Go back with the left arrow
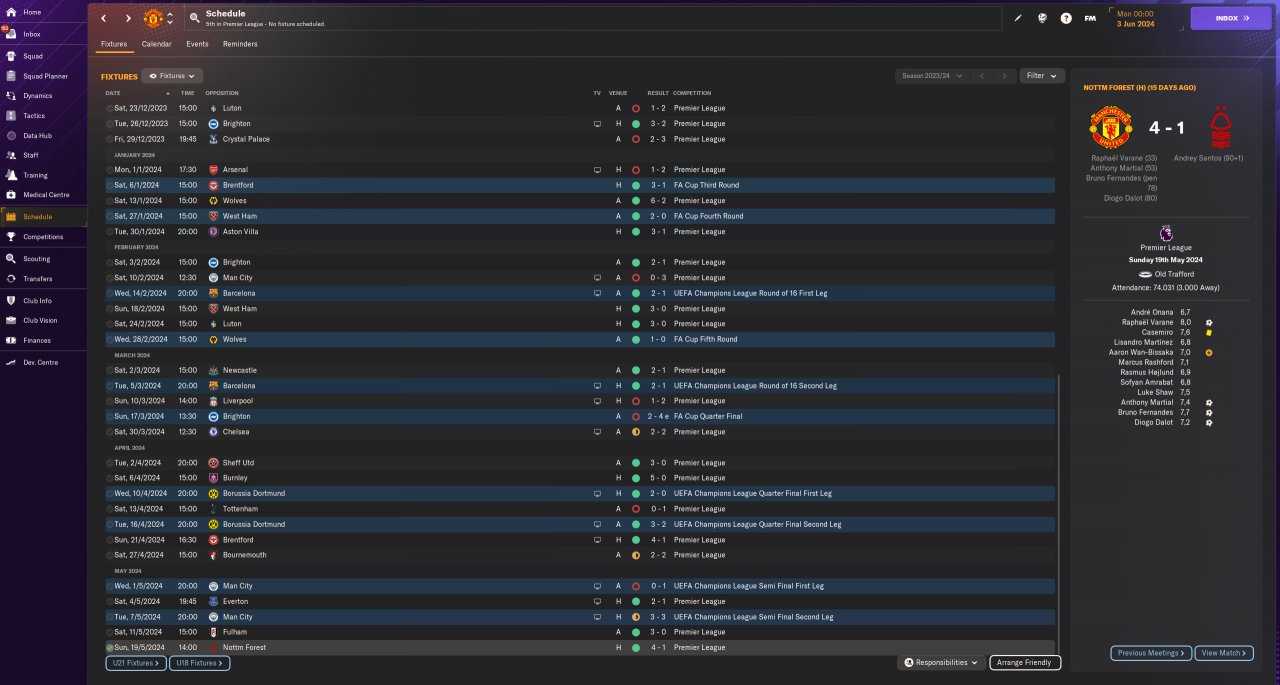Viewport: 1280px width, 685px height. click(x=103, y=18)
